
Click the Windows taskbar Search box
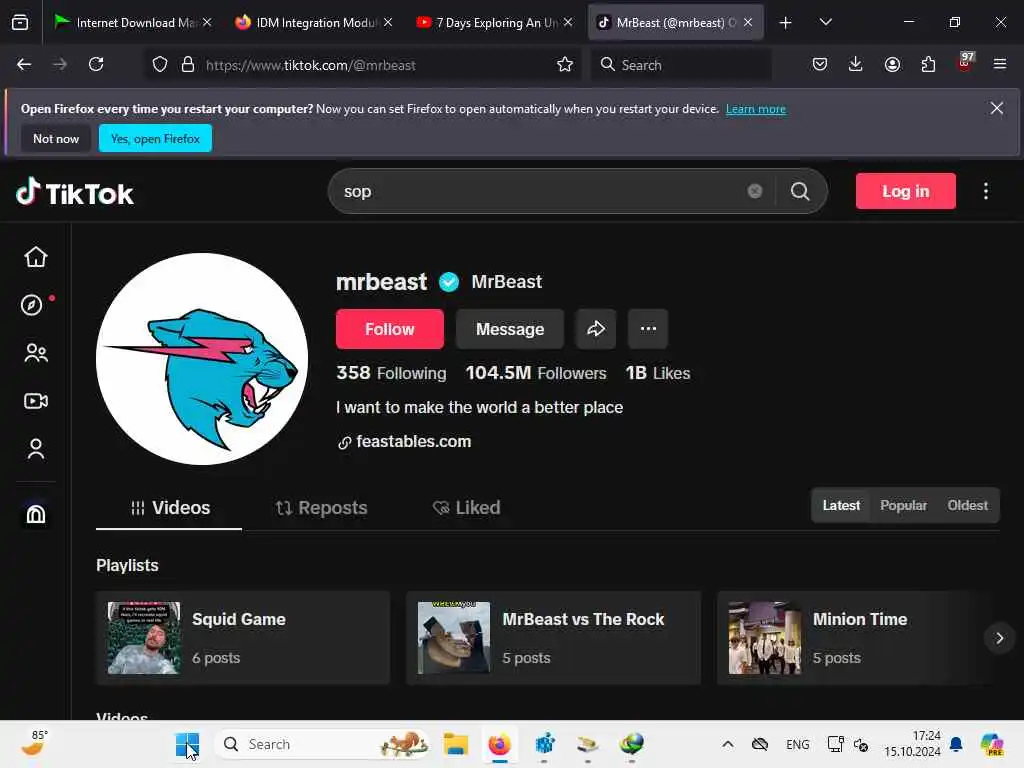click(x=323, y=744)
